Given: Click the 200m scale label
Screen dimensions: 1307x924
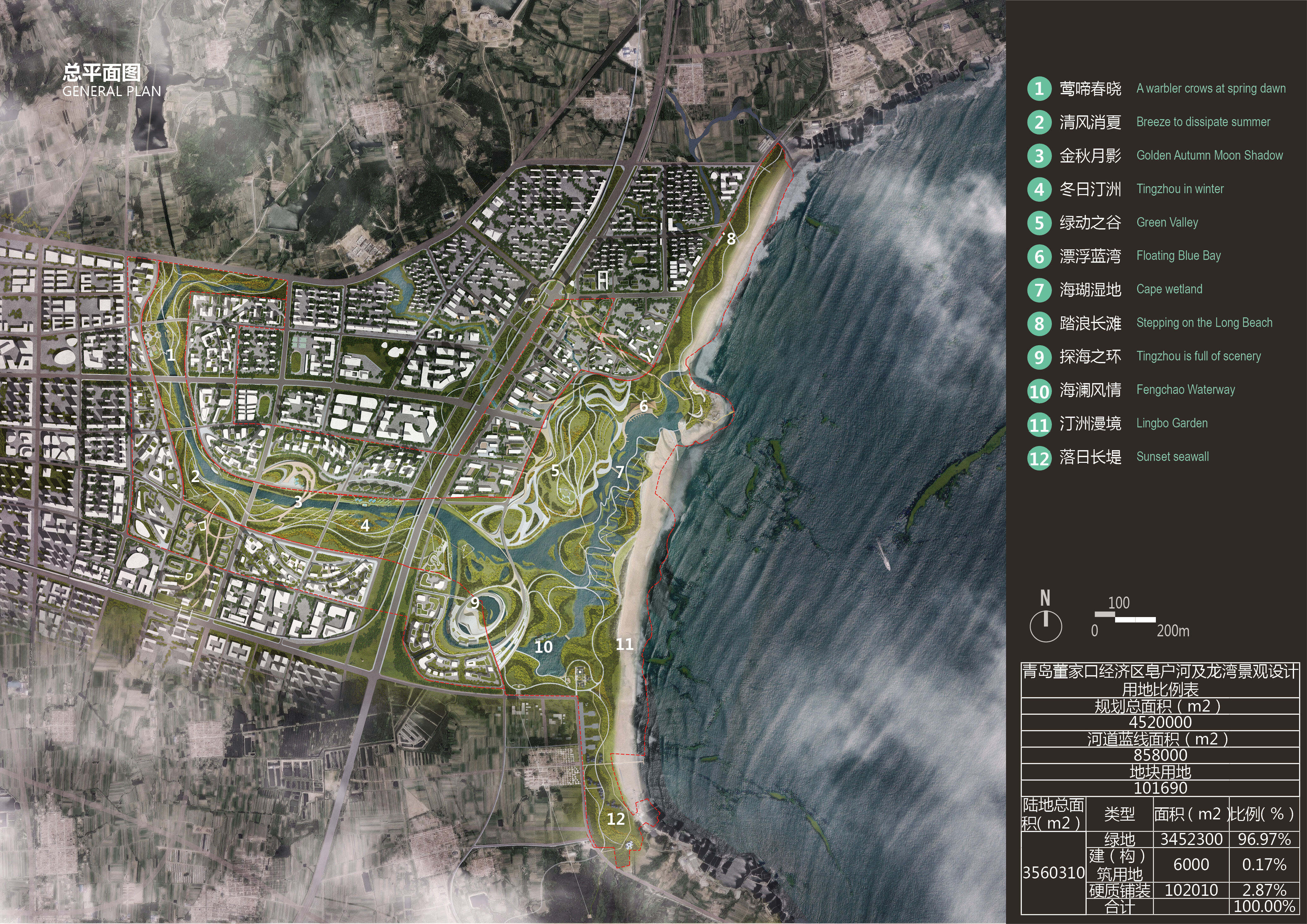Looking at the screenshot, I should [x=1173, y=631].
